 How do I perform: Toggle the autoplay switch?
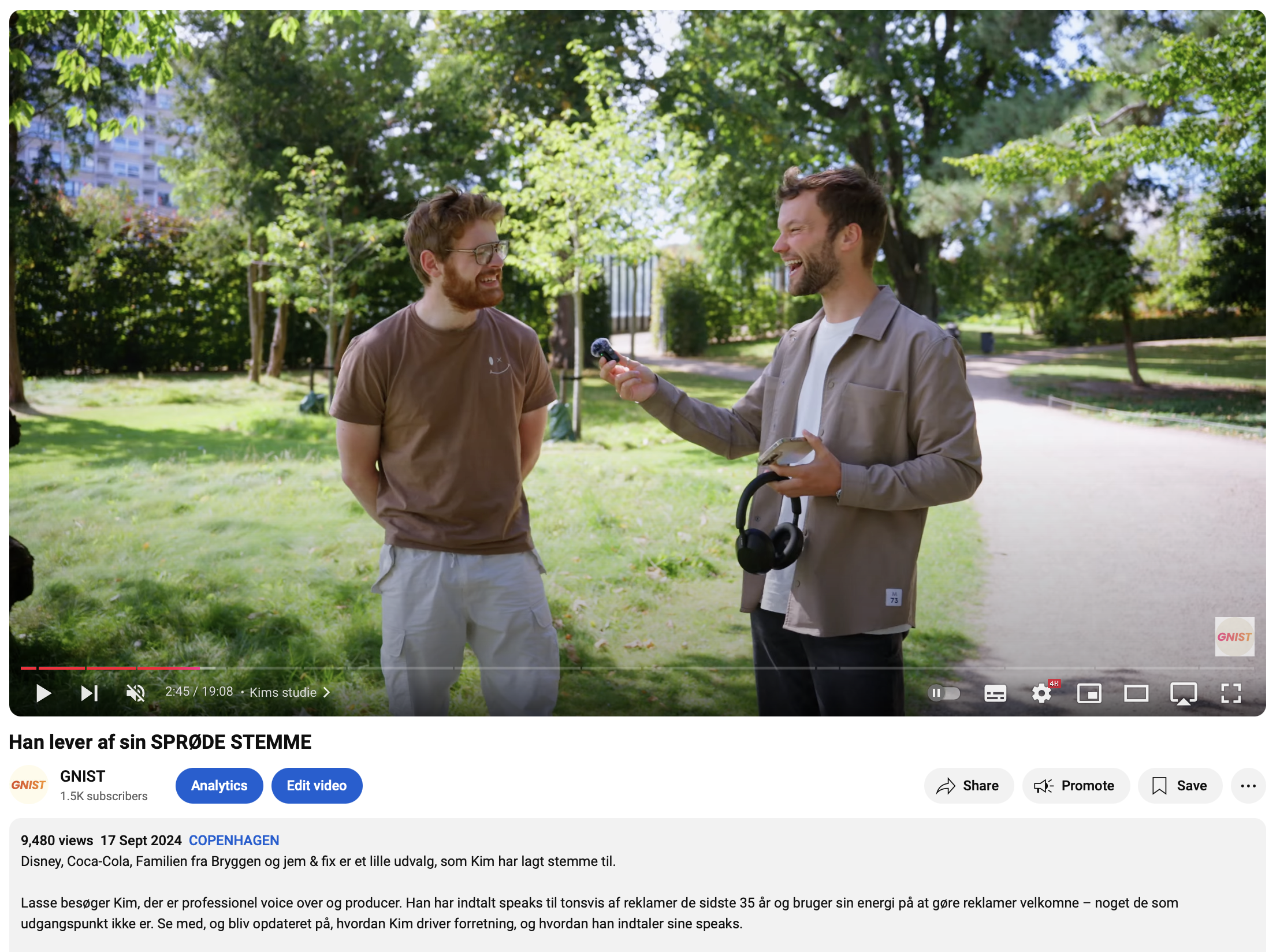(x=943, y=693)
